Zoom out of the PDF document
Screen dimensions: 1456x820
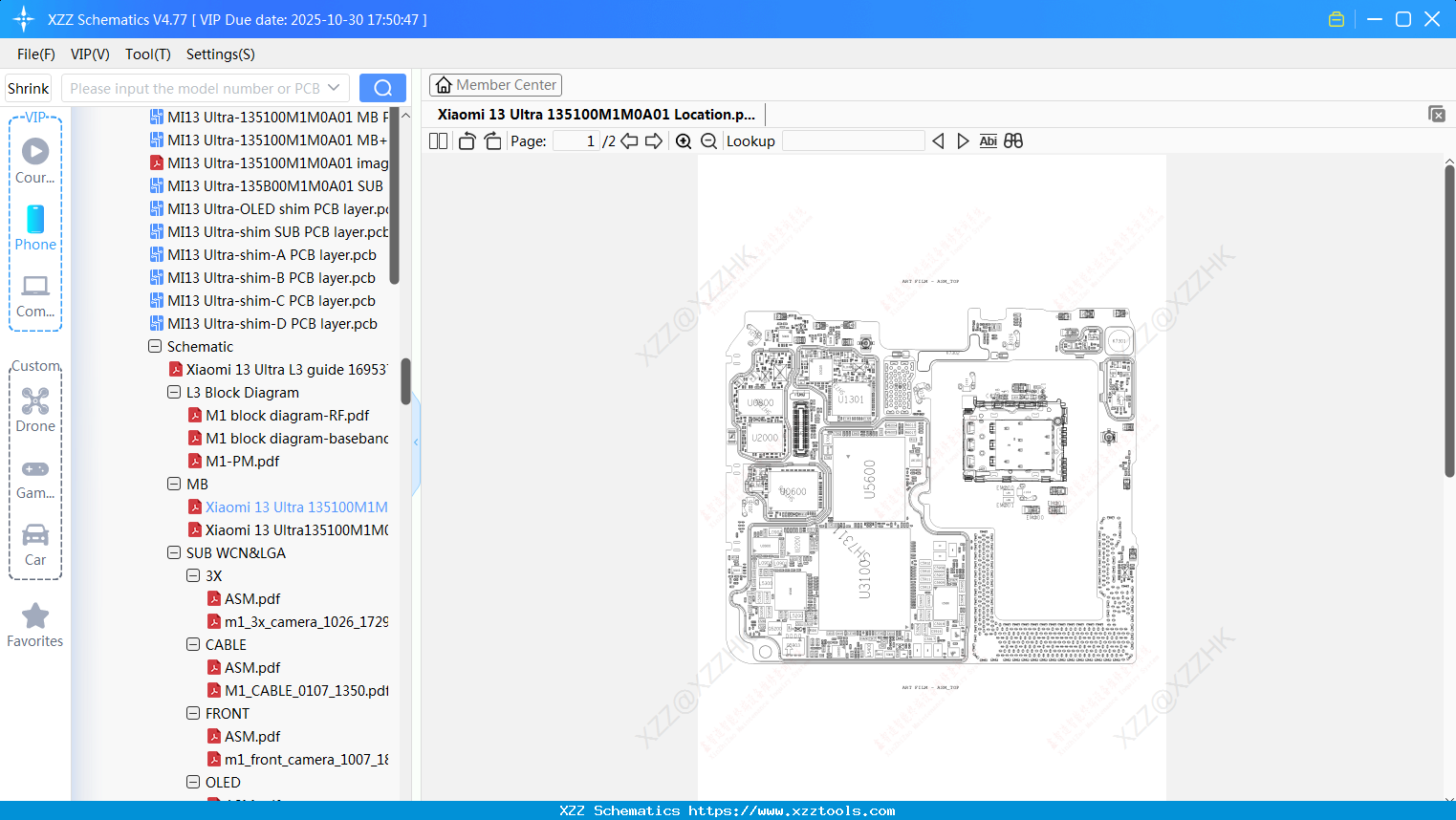point(708,140)
